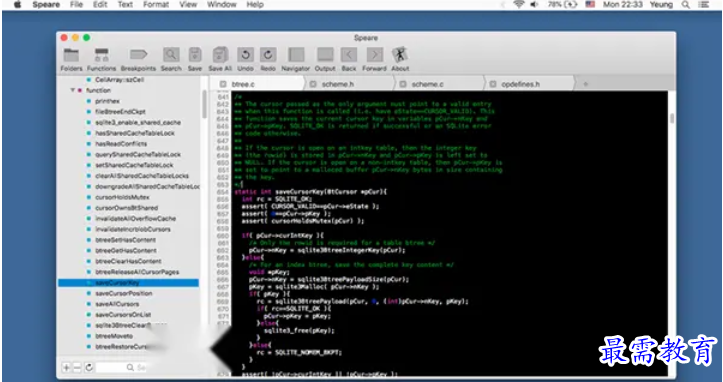723x382 pixels.
Task: Select setSharedCacheTableLock function
Action: tap(134, 165)
